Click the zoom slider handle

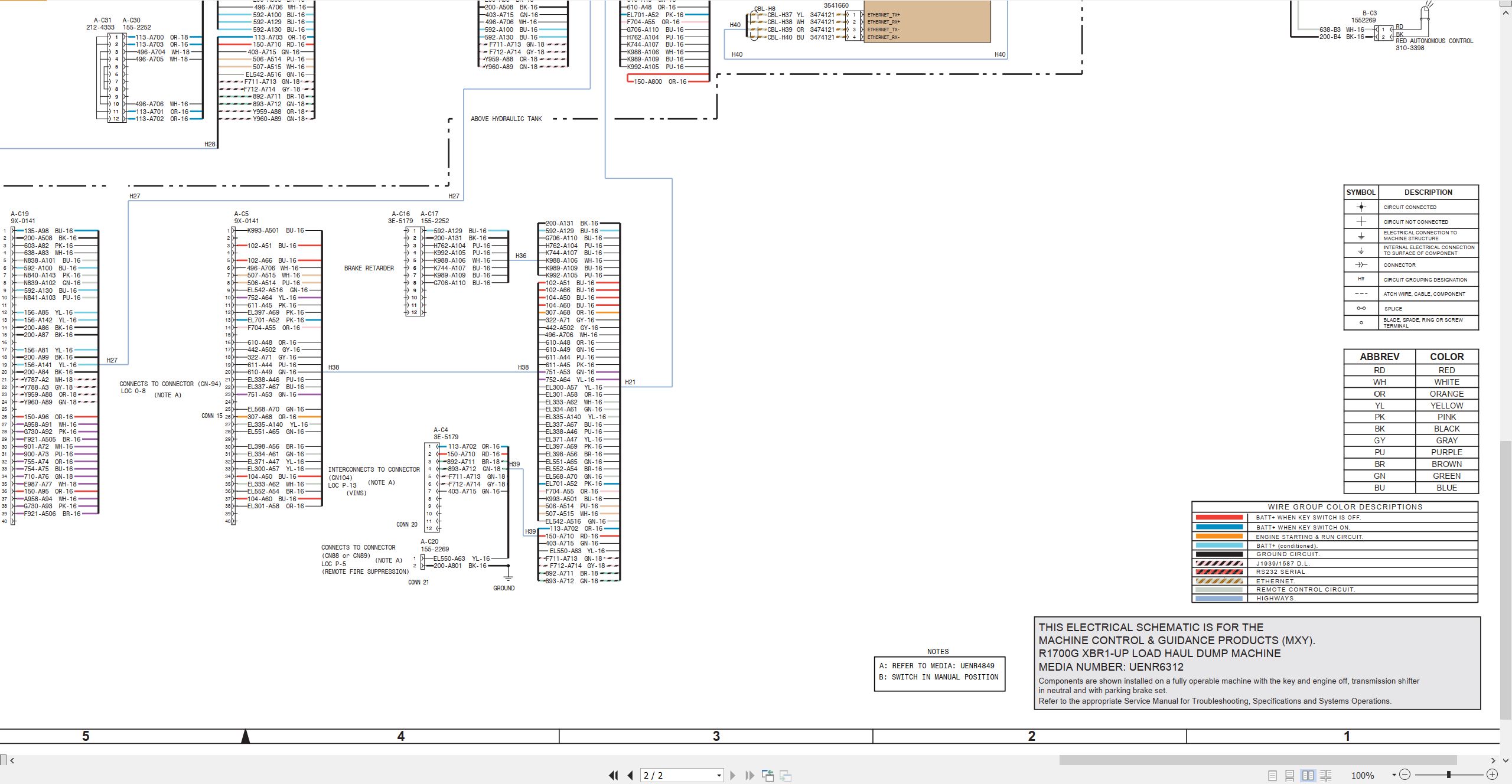click(1448, 775)
